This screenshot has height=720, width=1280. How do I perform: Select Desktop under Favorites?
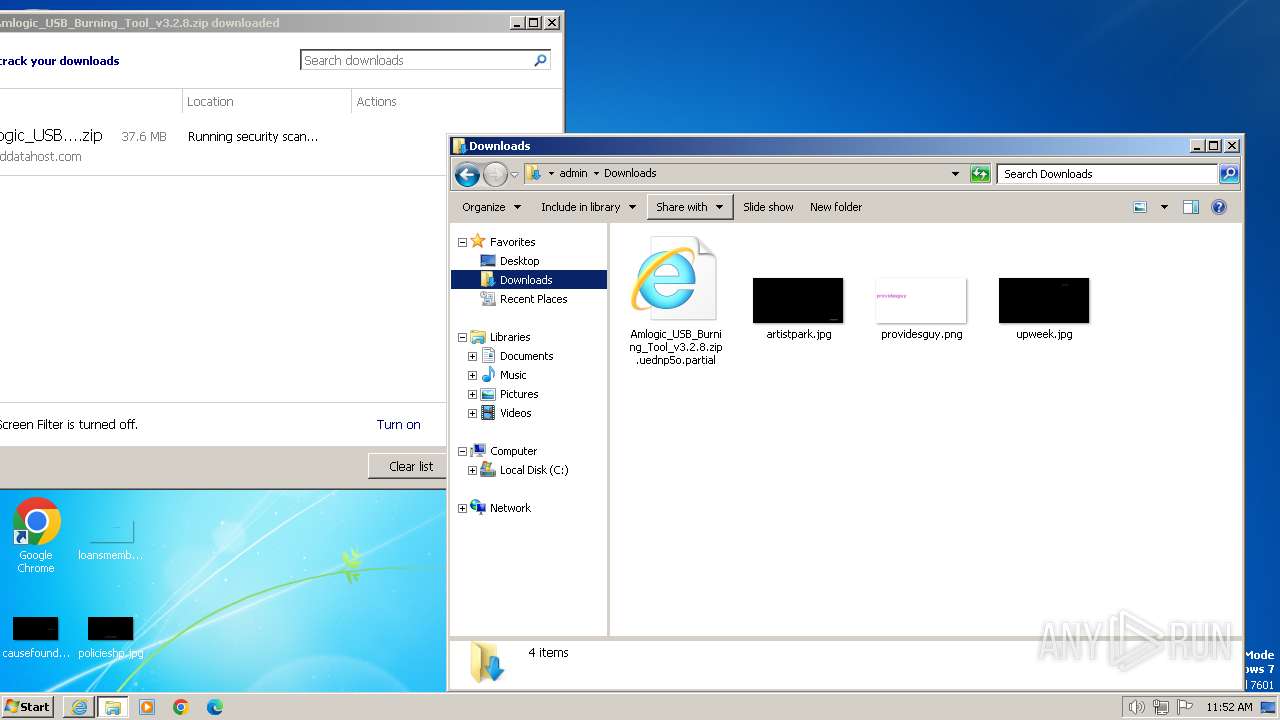[x=519, y=261]
